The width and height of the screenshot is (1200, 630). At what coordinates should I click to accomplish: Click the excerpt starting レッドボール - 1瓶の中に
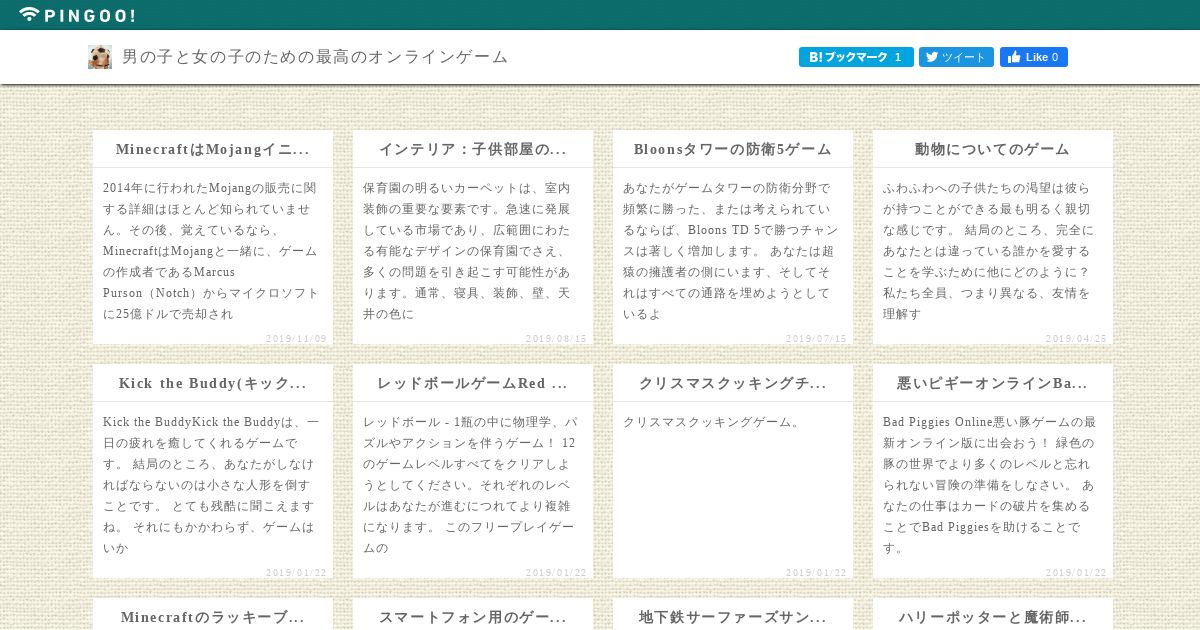pos(472,485)
